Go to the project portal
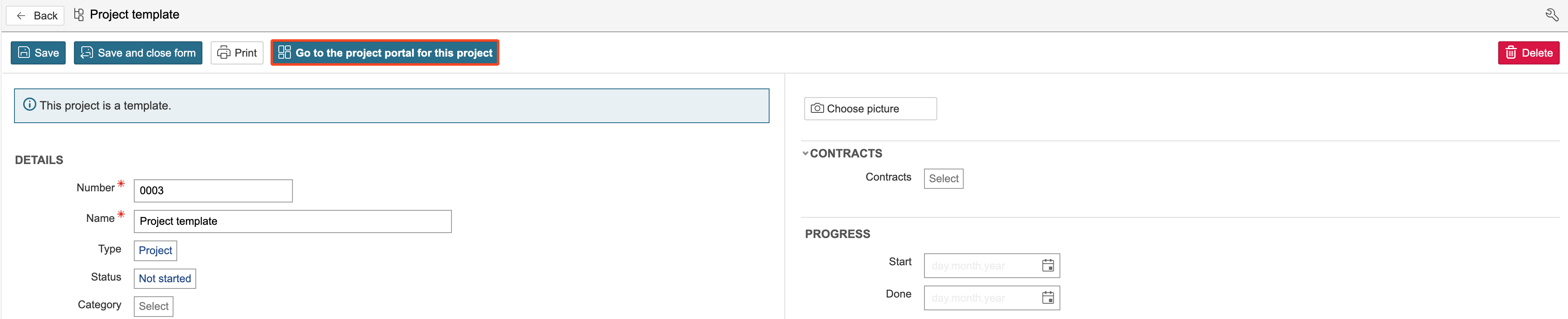This screenshot has width=1568, height=319. click(385, 53)
